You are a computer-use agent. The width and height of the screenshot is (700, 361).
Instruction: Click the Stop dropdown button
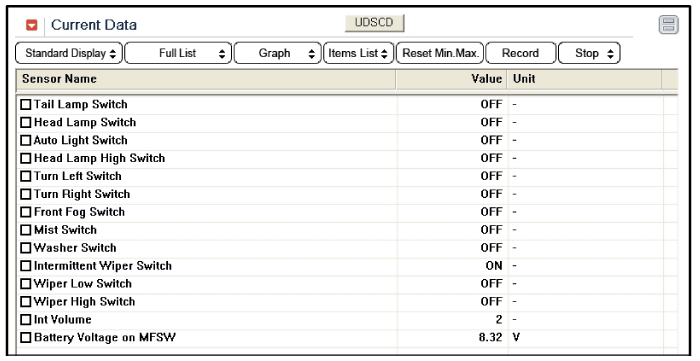pos(589,53)
